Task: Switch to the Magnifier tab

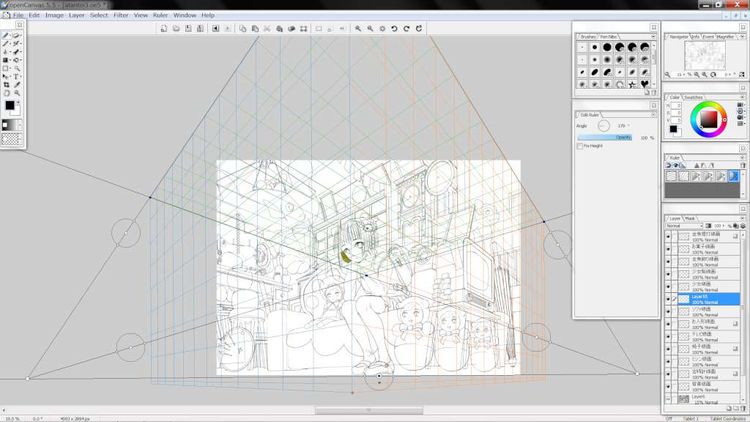Action: coord(726,36)
